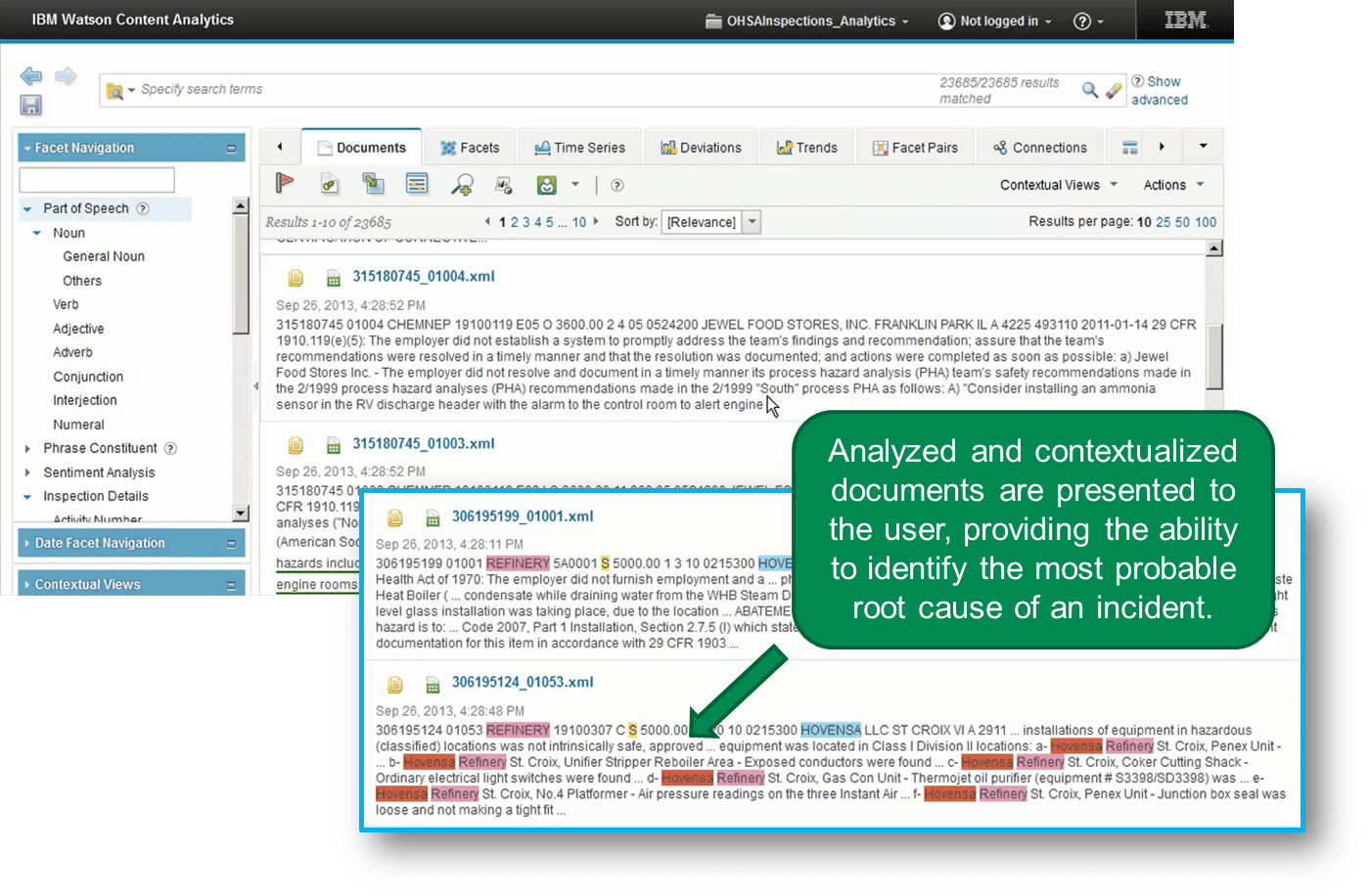Open document 315180745_01003.xml

pos(424,444)
